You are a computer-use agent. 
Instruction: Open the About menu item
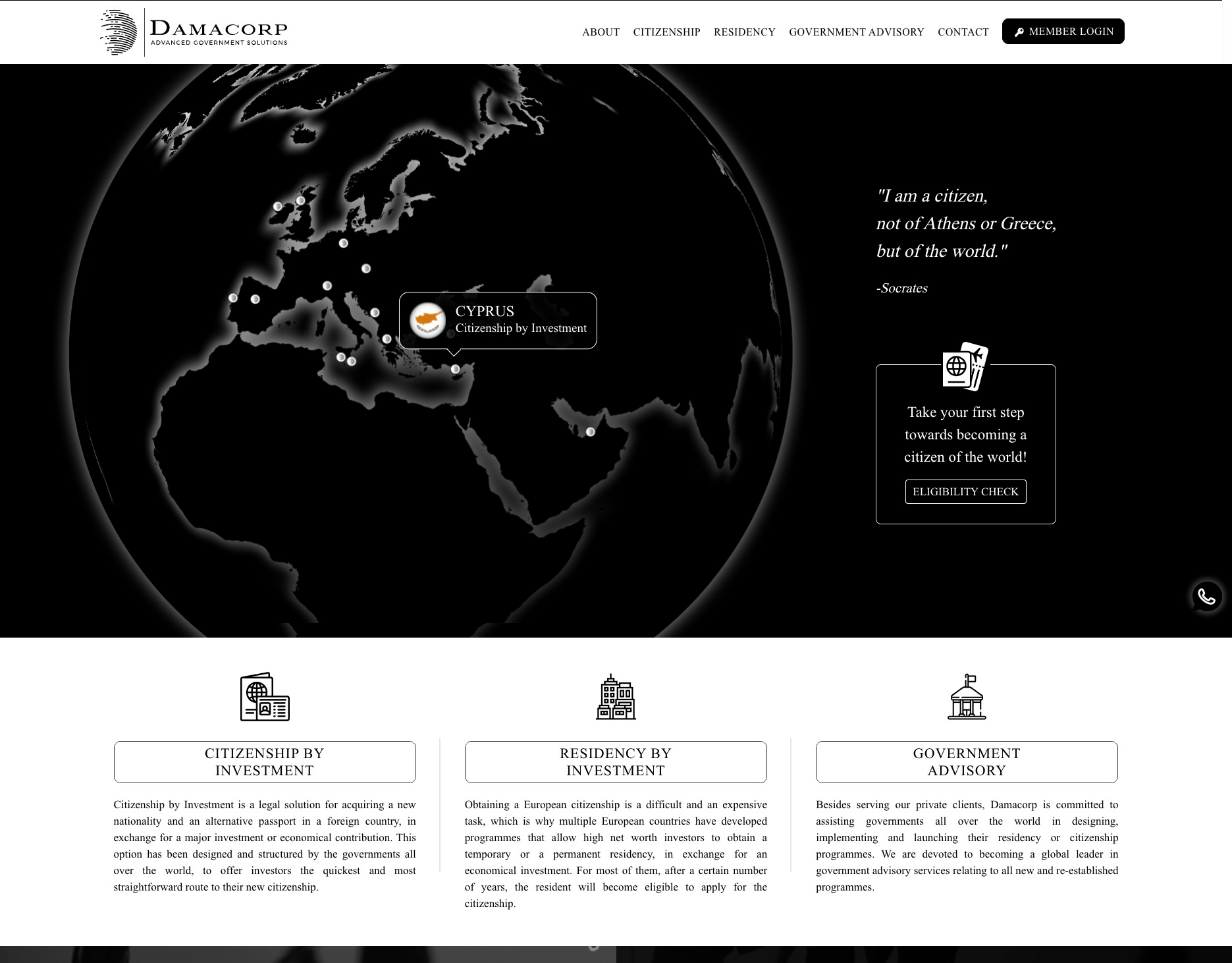tap(601, 32)
